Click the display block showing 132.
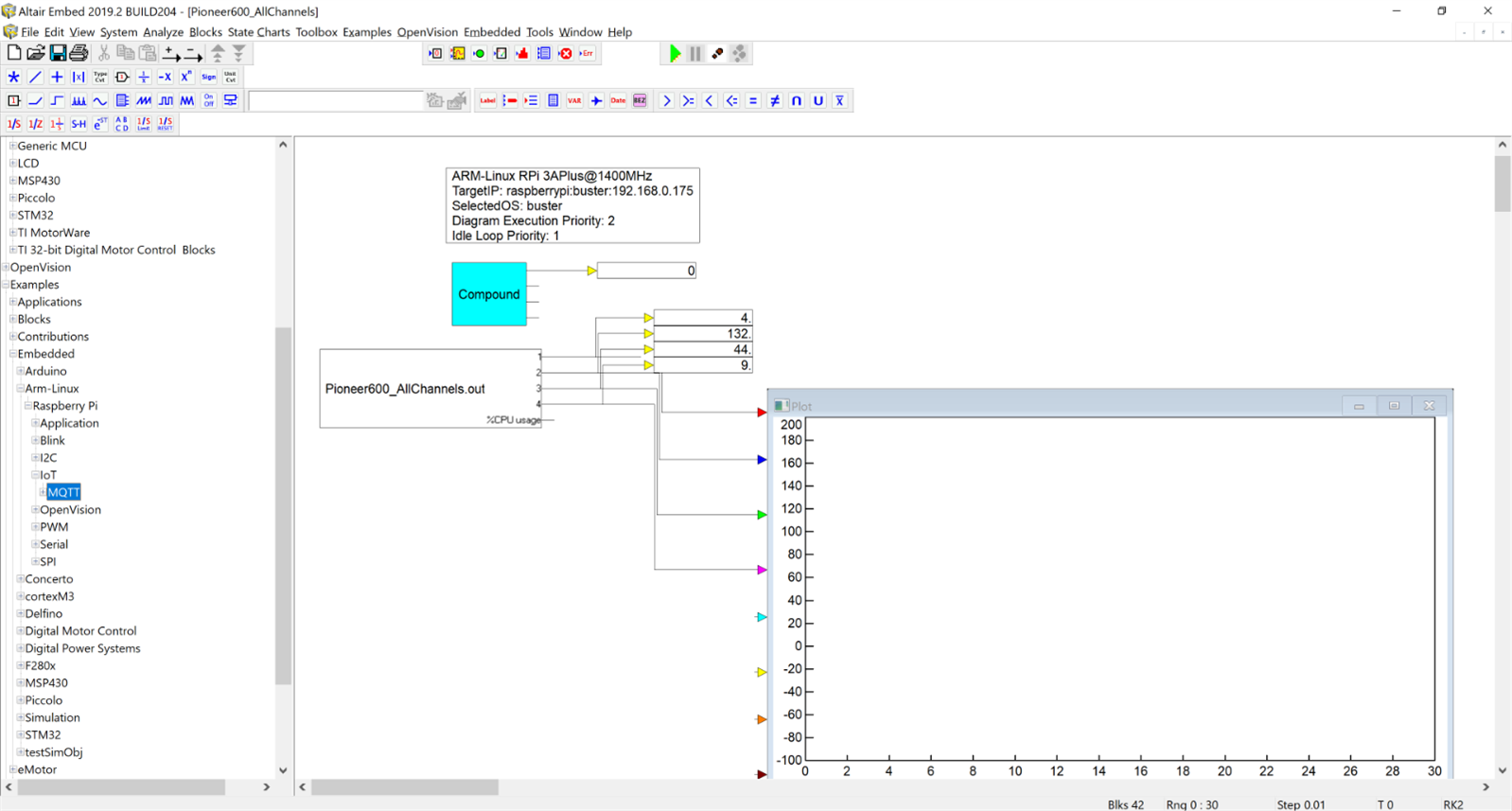Image resolution: width=1512 pixels, height=811 pixels. pos(702,334)
